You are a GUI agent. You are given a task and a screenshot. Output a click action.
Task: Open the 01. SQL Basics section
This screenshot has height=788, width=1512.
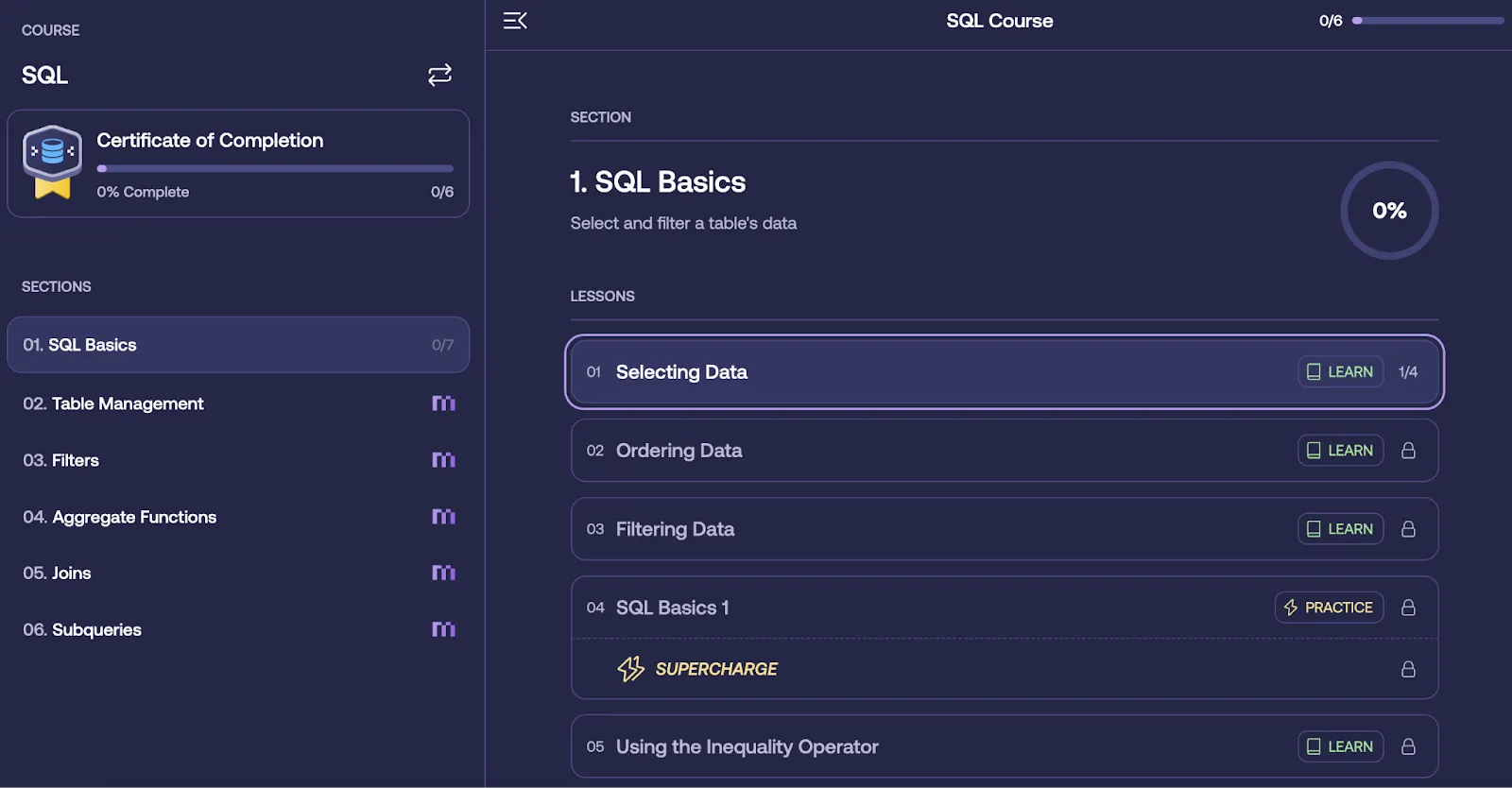[238, 345]
